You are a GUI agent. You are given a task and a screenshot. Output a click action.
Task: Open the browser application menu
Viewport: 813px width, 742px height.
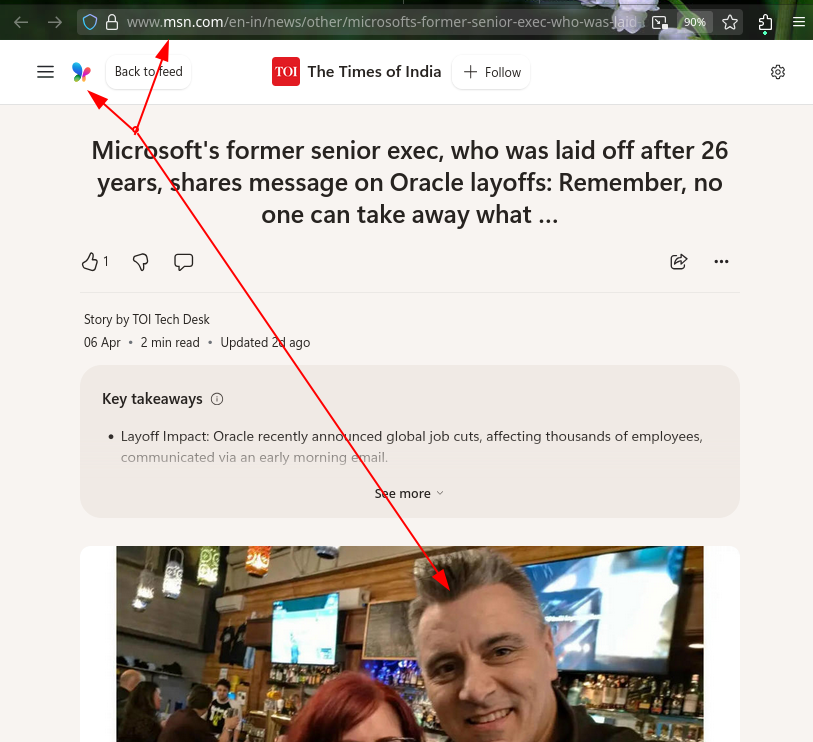tap(797, 22)
